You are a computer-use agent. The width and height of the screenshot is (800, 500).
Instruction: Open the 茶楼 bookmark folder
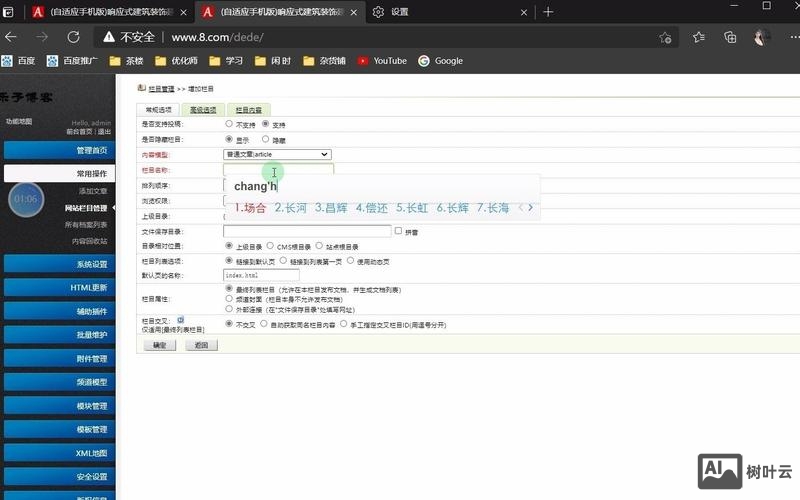[127, 61]
